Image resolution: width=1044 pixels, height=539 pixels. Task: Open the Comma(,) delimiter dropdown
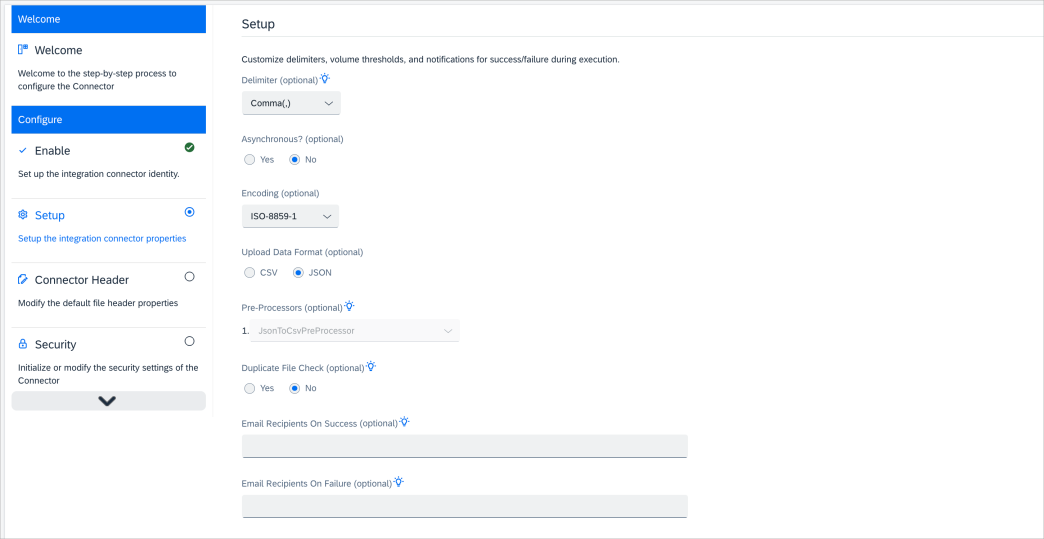pyautogui.click(x=292, y=103)
